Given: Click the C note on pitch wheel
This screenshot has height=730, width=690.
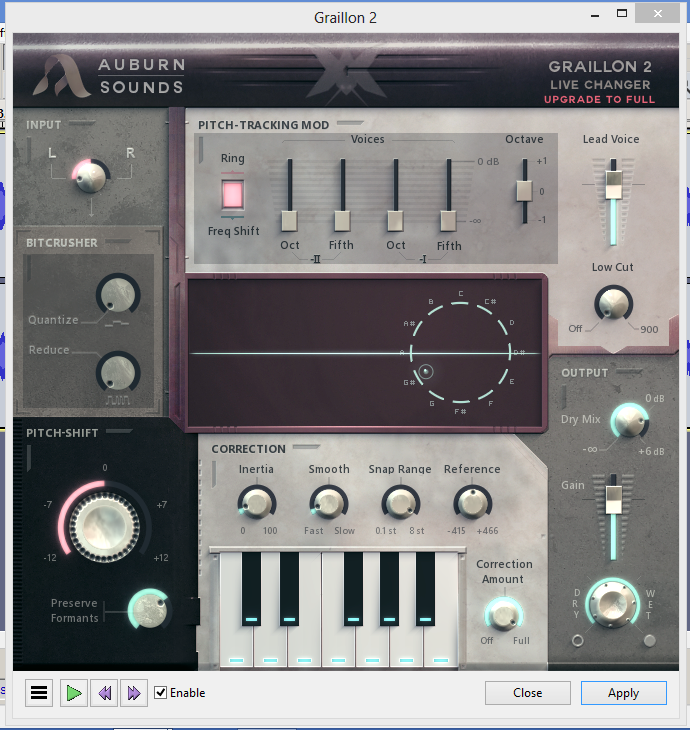Looking at the screenshot, I should 460,293.
